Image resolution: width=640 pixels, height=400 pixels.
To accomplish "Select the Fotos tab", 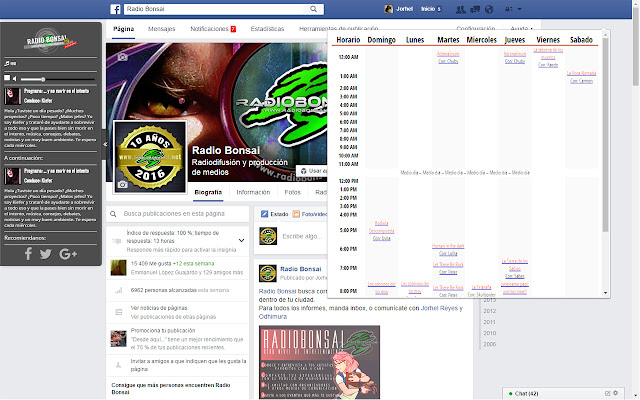I will click(x=292, y=192).
